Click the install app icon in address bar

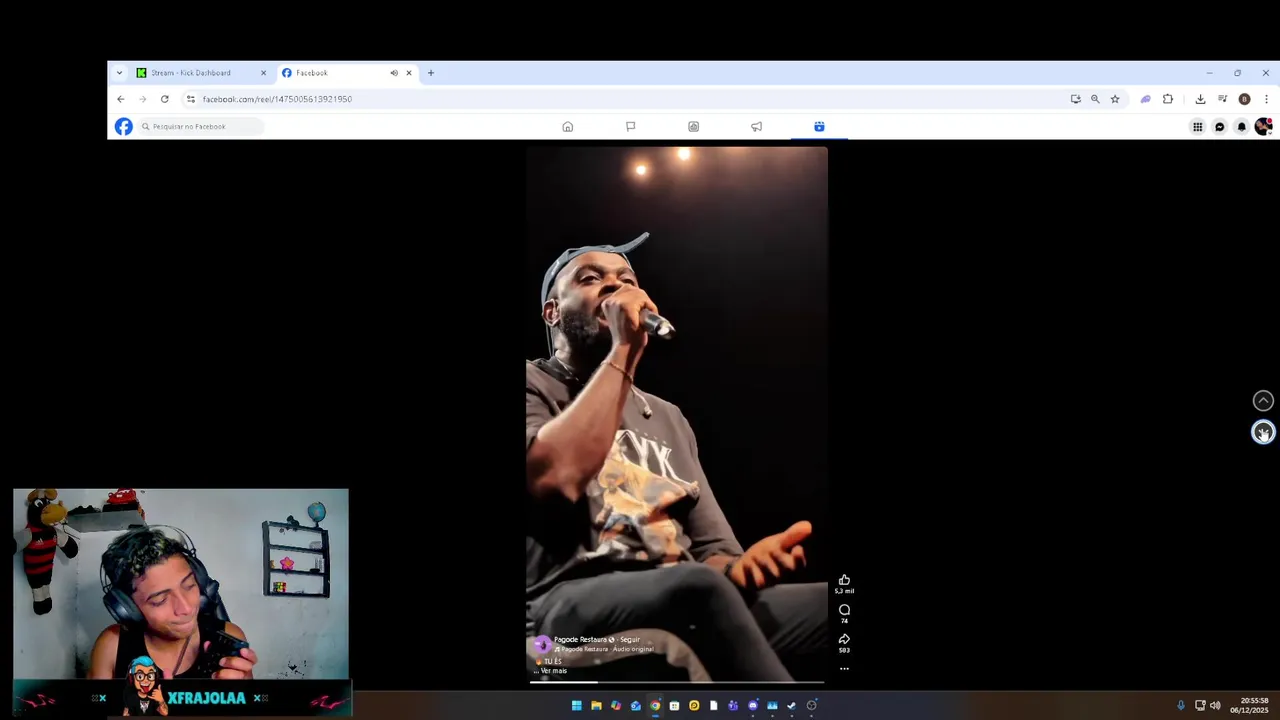pyautogui.click(x=1075, y=99)
